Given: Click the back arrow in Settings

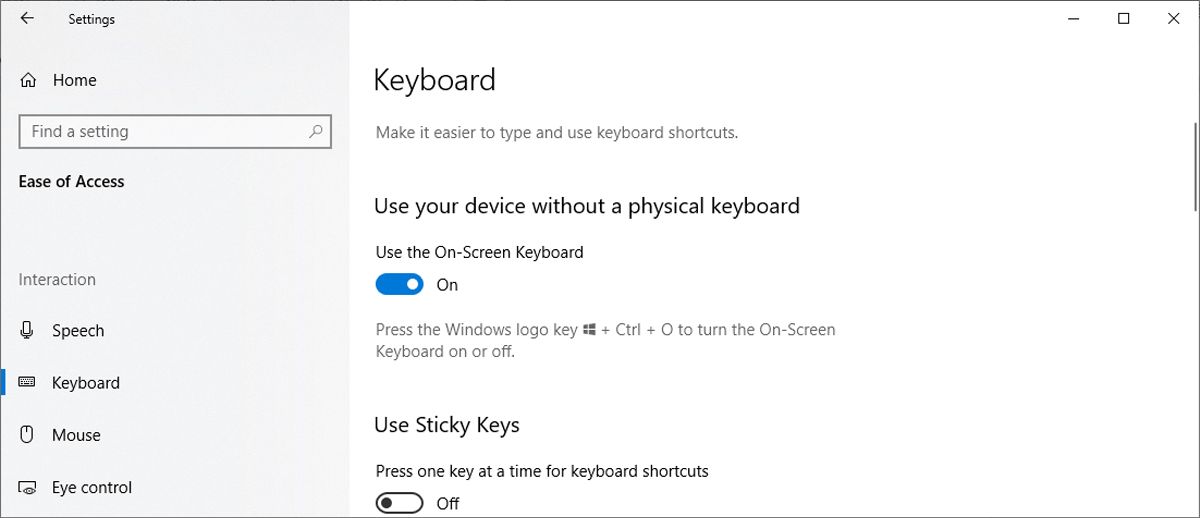Looking at the screenshot, I should tap(27, 19).
